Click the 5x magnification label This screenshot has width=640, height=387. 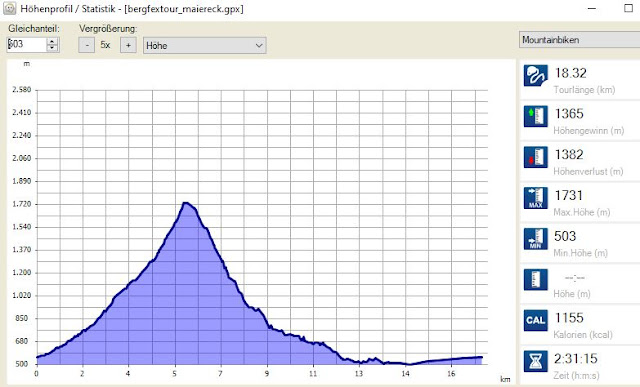click(105, 45)
